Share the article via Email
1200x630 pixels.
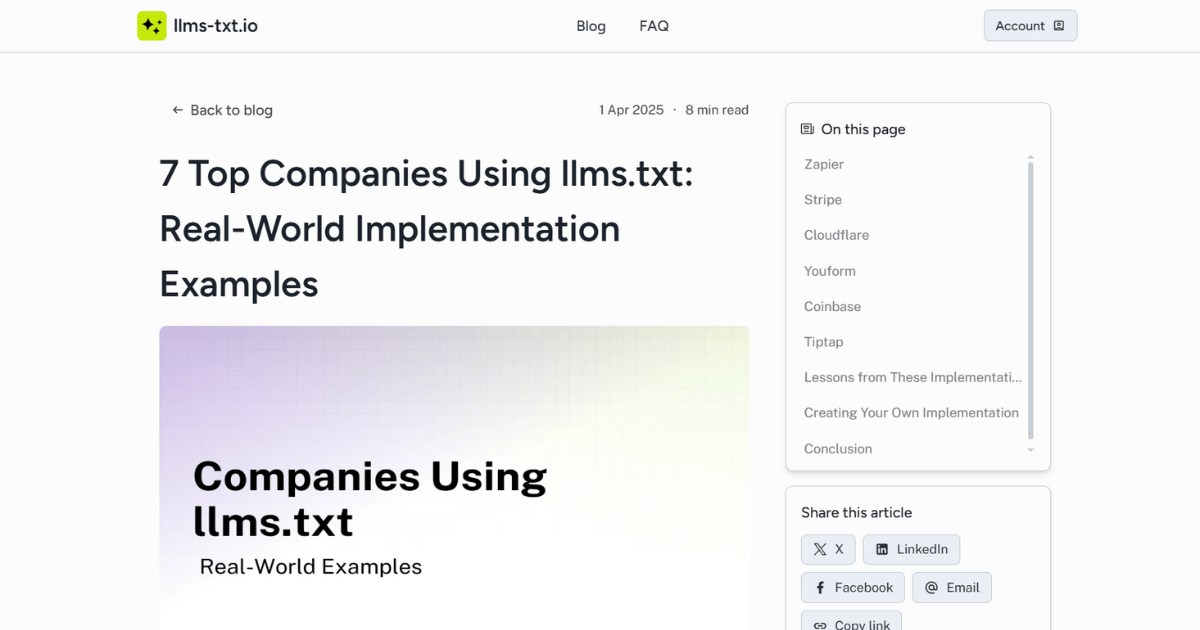(x=952, y=587)
